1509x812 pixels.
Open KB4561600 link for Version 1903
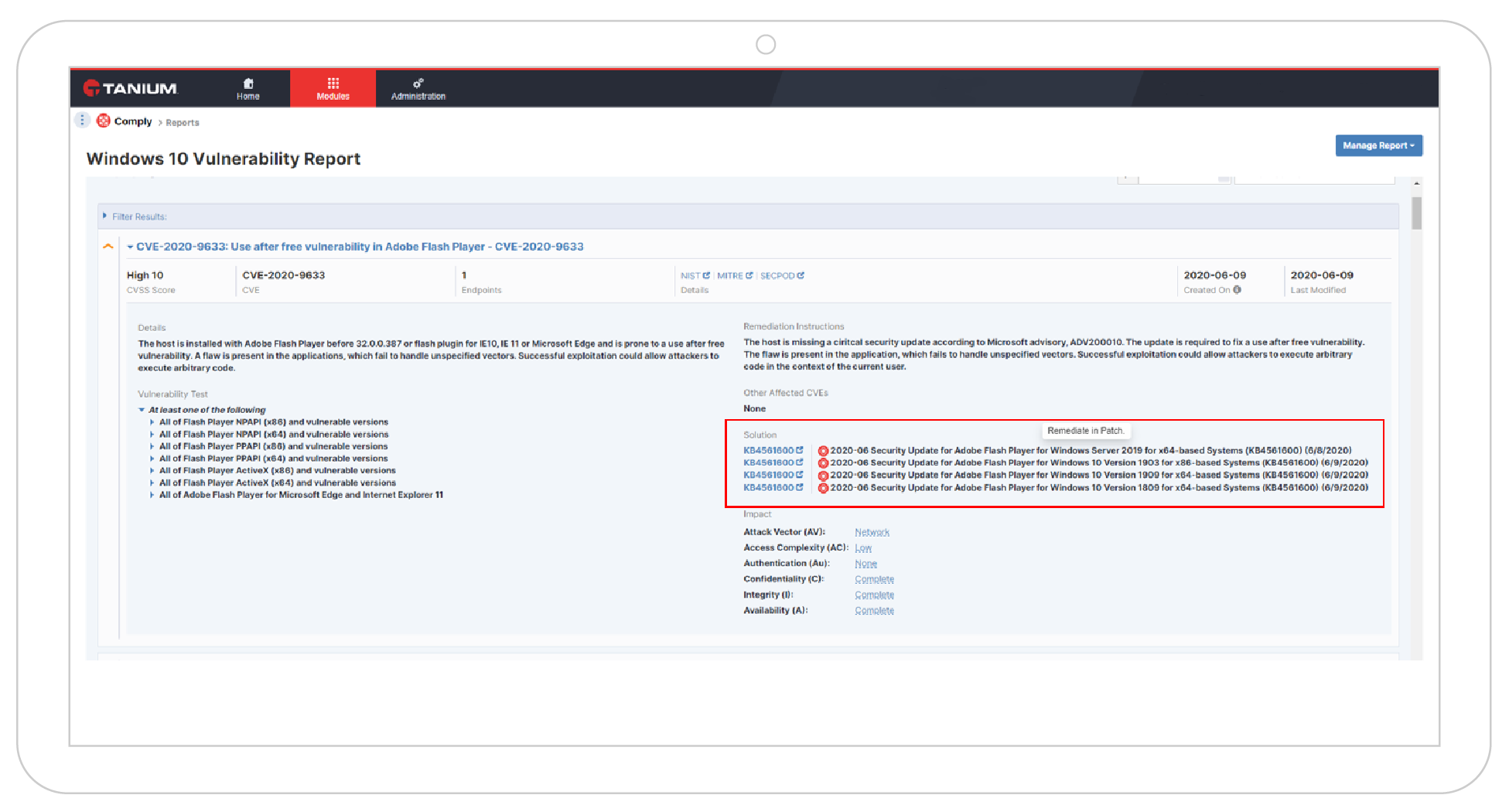(773, 462)
